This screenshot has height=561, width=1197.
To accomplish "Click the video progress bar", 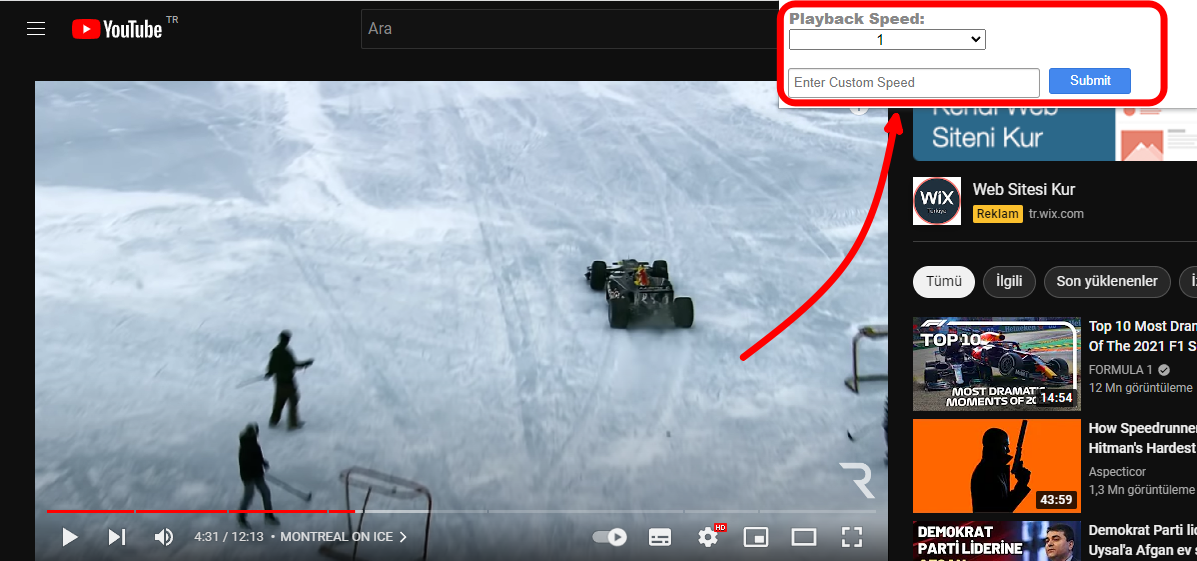I will (x=460, y=511).
